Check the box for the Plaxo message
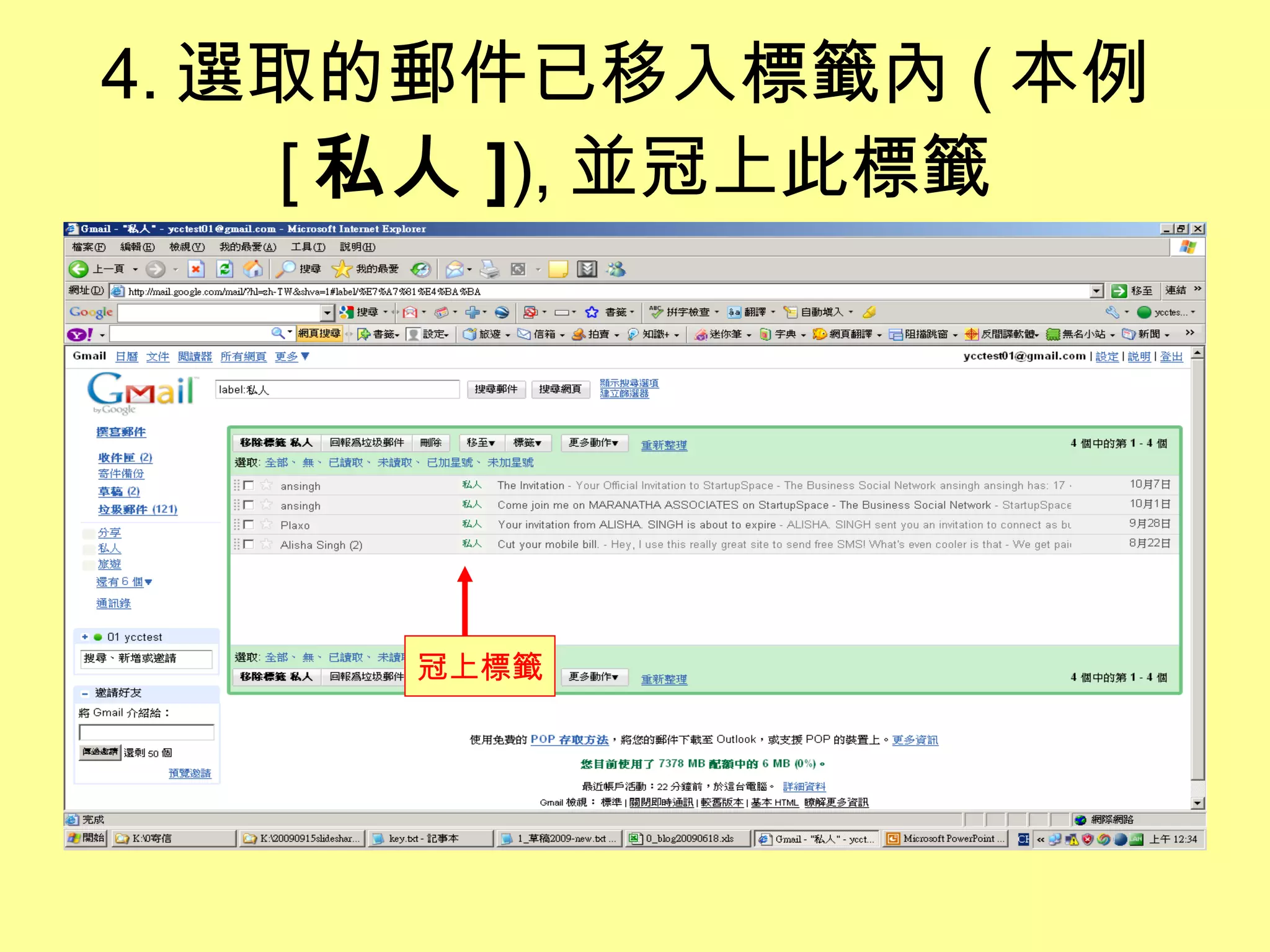This screenshot has width=1270, height=952. click(x=249, y=525)
